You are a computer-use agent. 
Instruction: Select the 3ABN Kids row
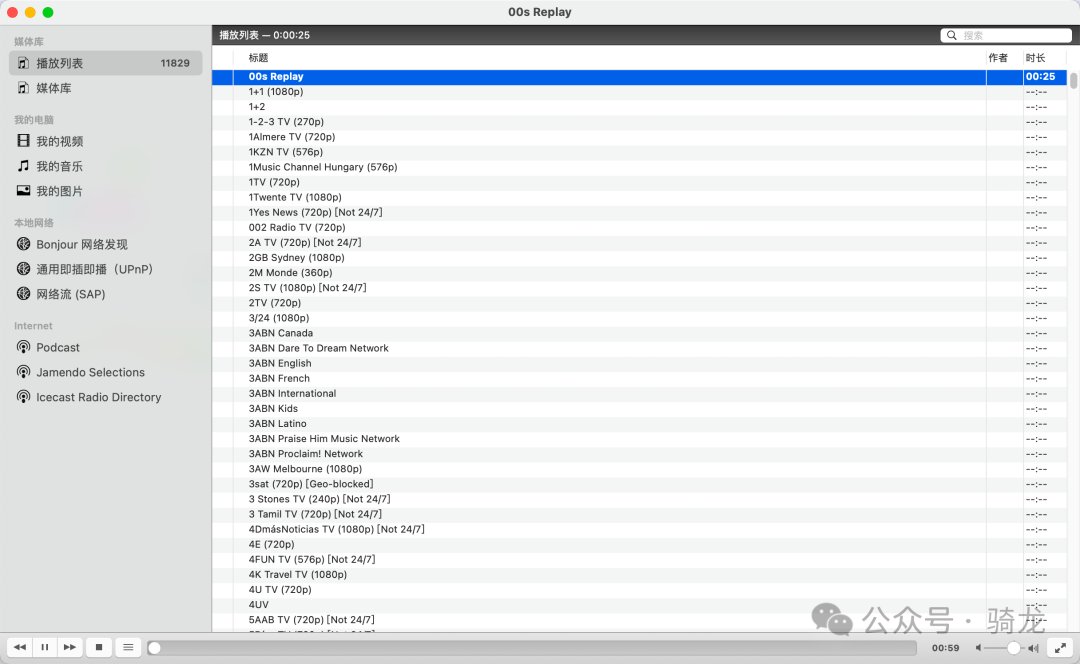(640, 408)
